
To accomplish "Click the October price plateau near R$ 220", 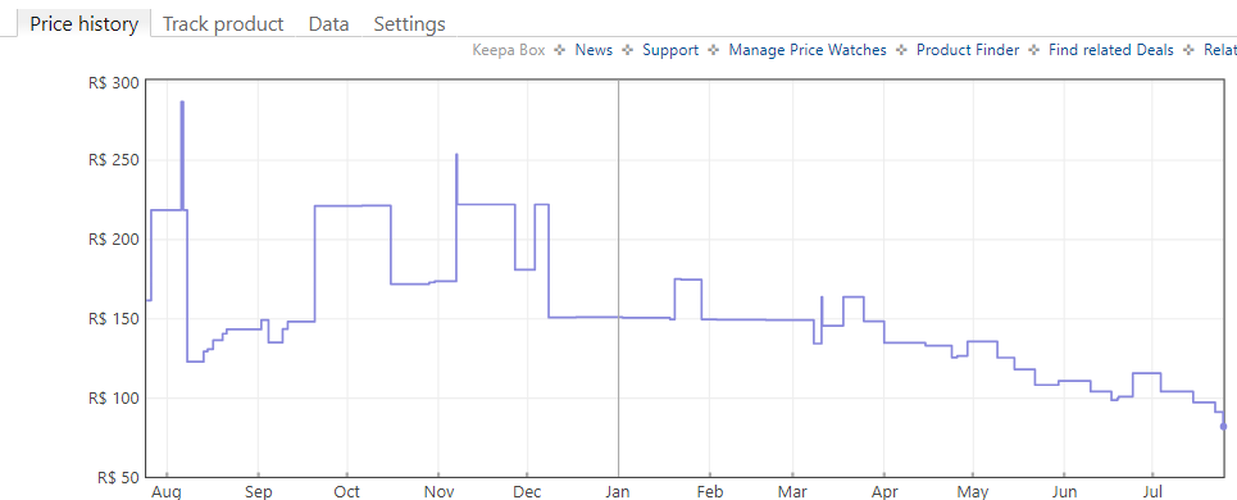I will [352, 206].
